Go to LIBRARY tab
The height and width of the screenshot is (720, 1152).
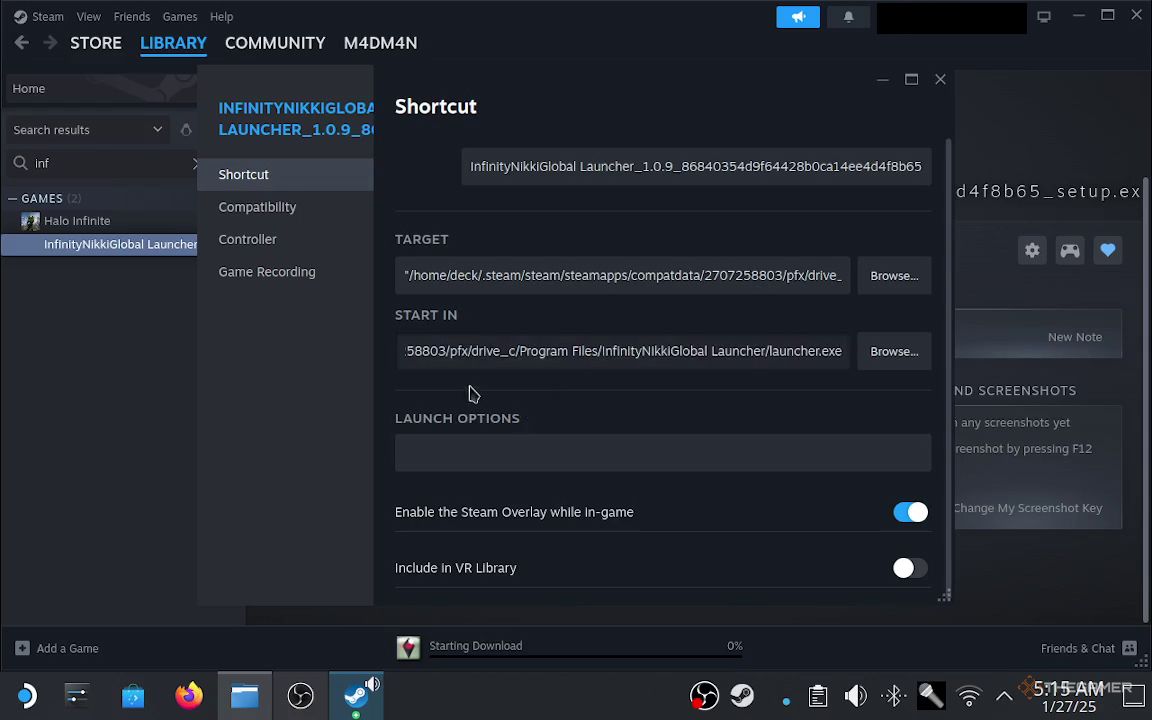173,43
